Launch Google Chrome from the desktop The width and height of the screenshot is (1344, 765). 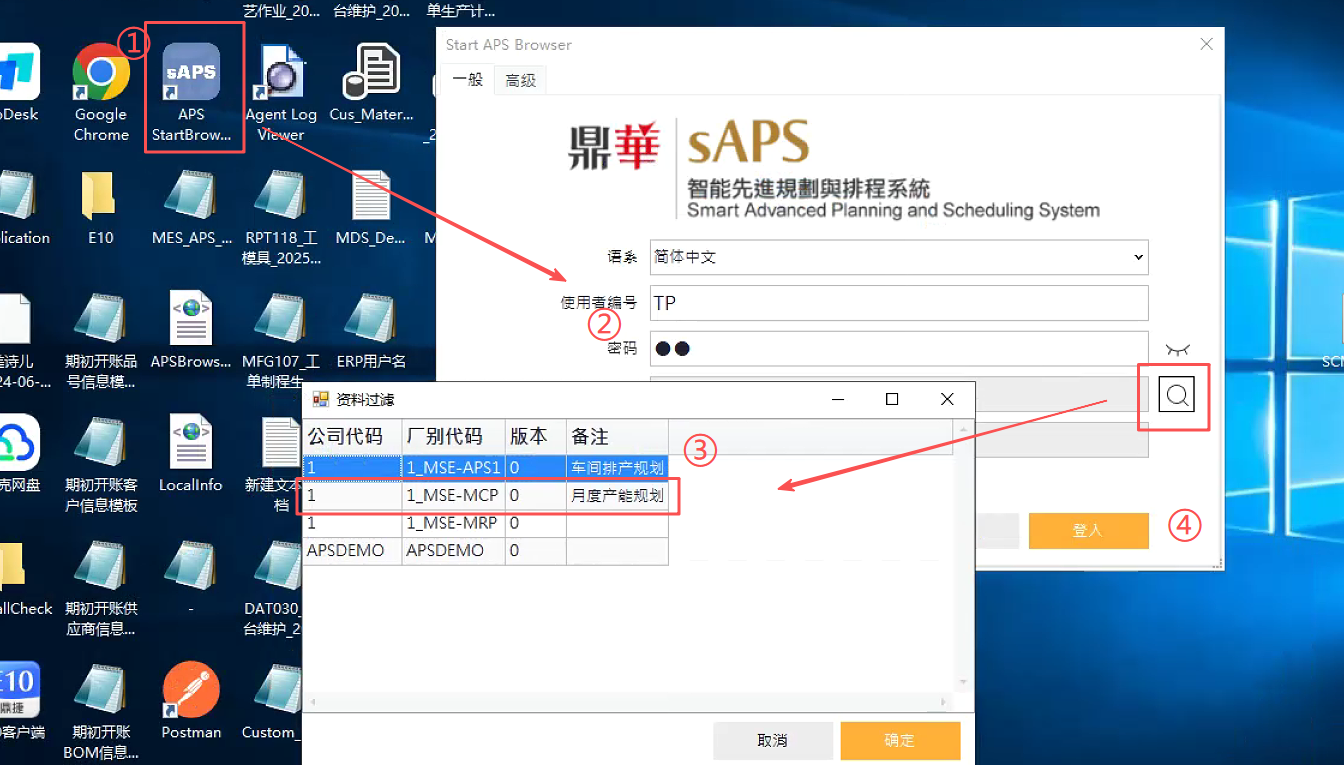tap(101, 93)
